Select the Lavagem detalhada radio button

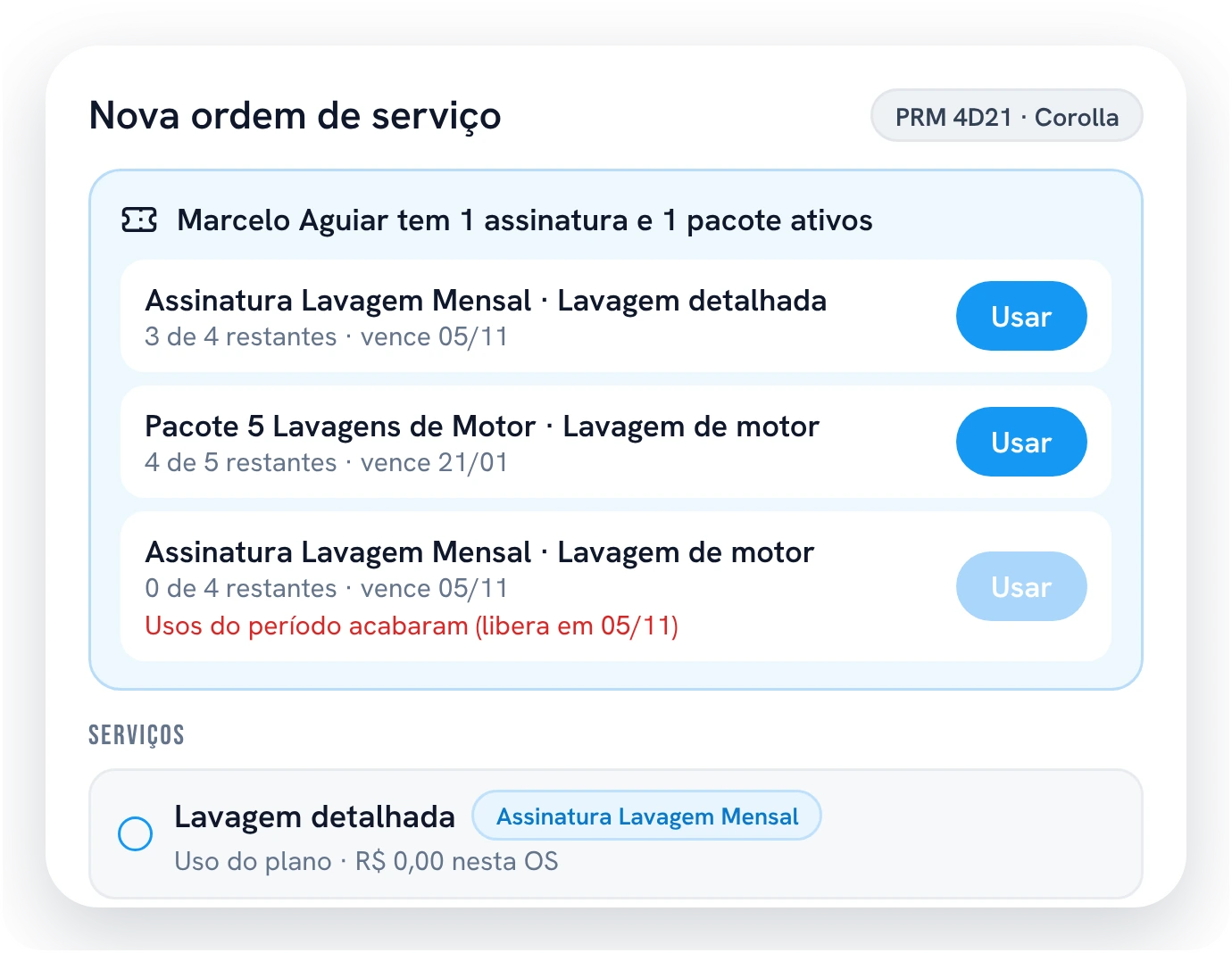point(136,834)
